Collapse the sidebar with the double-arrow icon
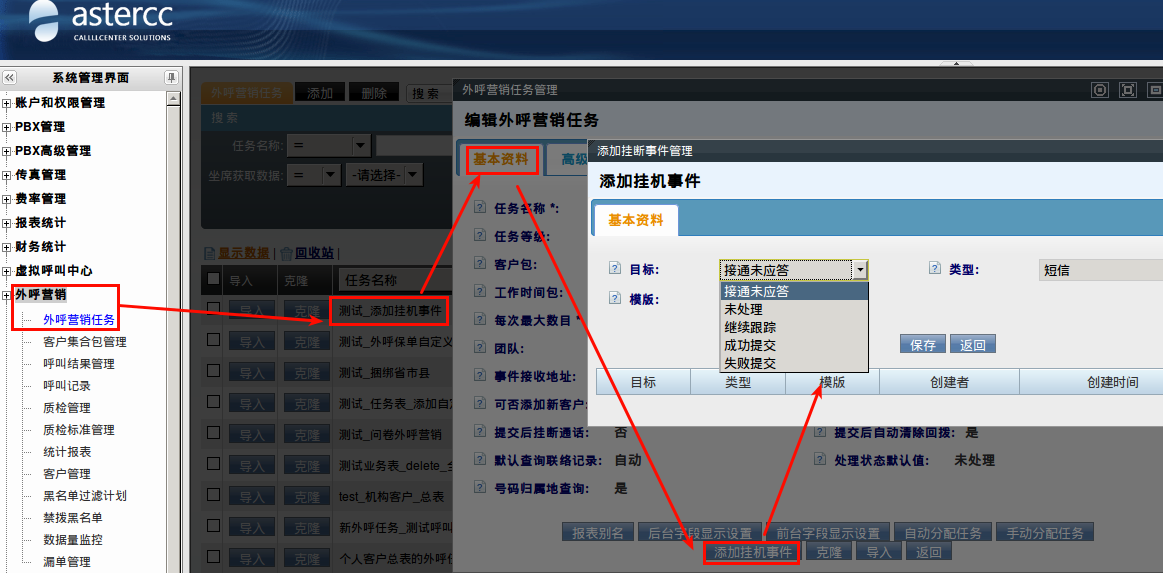 pos(9,78)
